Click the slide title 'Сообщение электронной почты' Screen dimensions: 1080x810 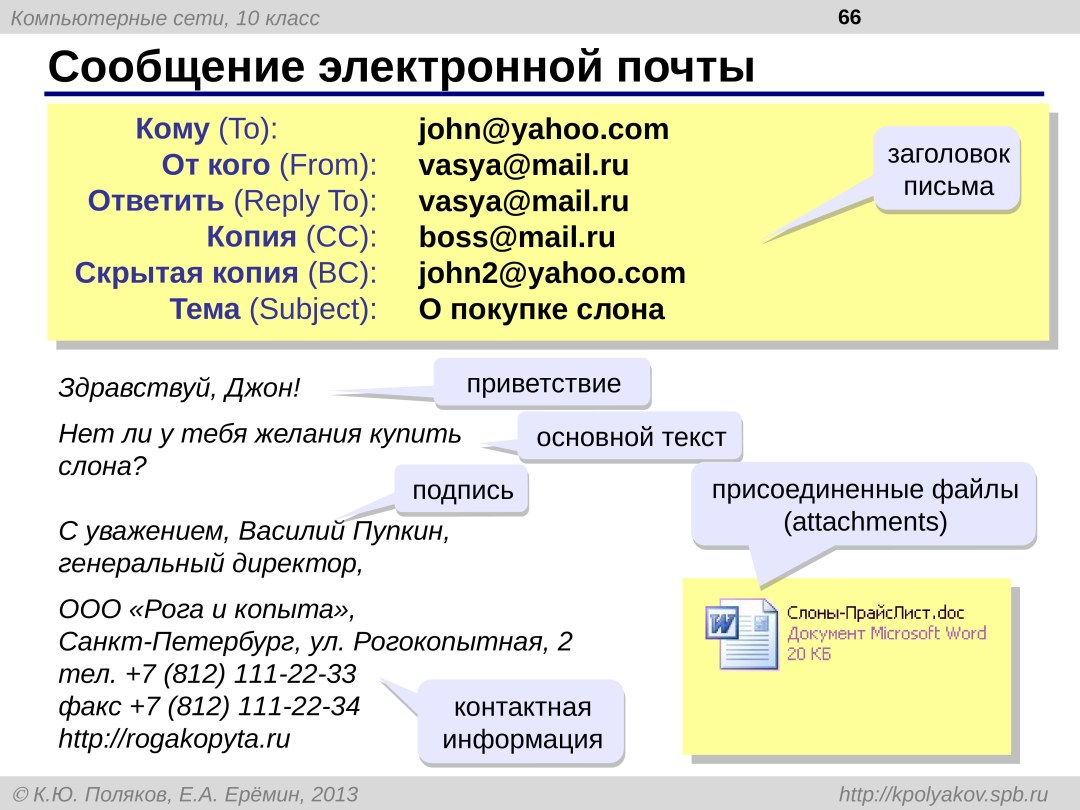(x=402, y=67)
